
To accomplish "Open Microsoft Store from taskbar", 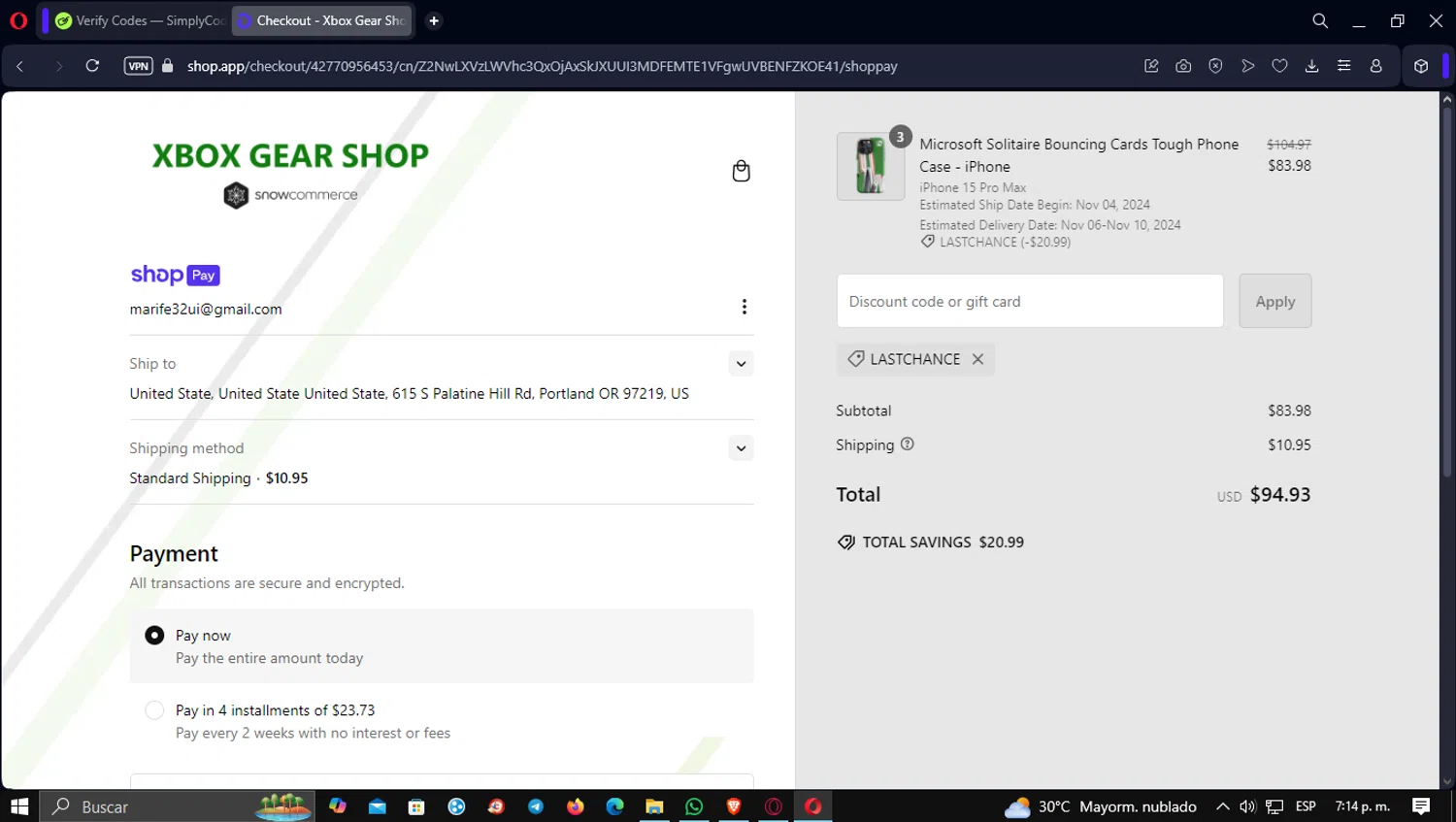I will pyautogui.click(x=416, y=806).
